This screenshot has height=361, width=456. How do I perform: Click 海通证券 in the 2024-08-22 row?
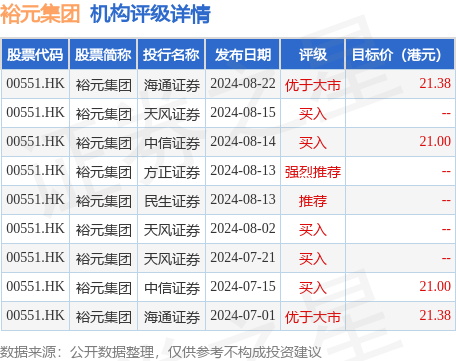tap(172, 85)
